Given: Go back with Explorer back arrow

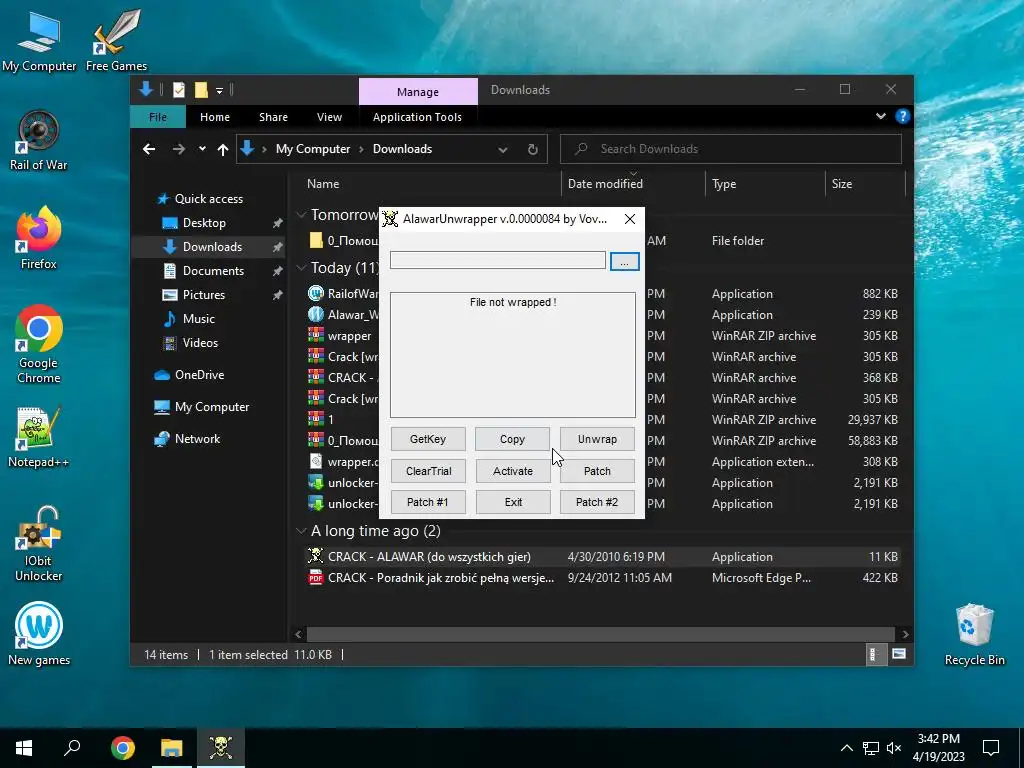Looking at the screenshot, I should pyautogui.click(x=149, y=150).
